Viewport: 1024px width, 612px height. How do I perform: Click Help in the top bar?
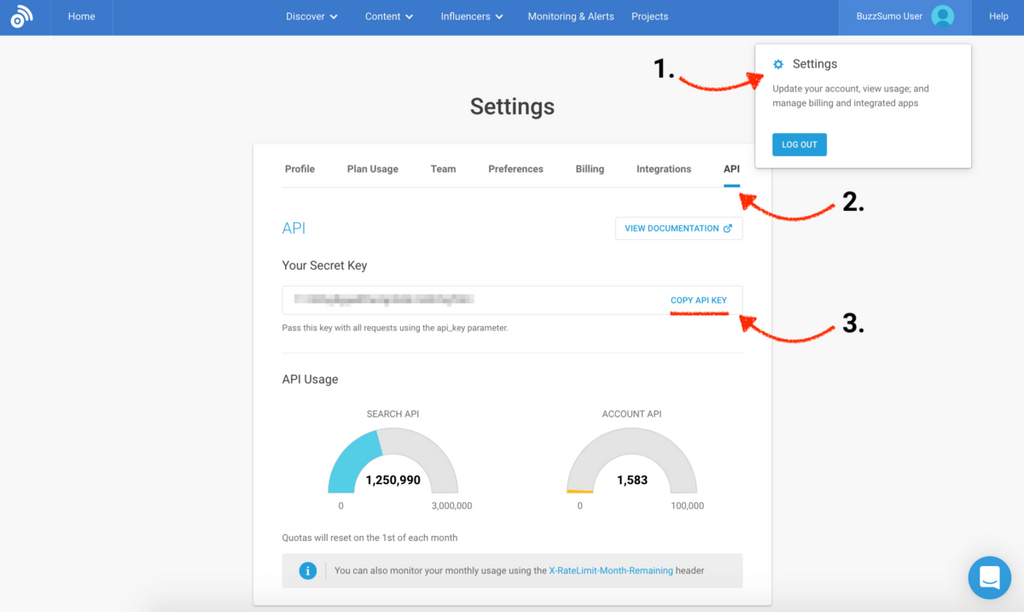[x=998, y=17]
